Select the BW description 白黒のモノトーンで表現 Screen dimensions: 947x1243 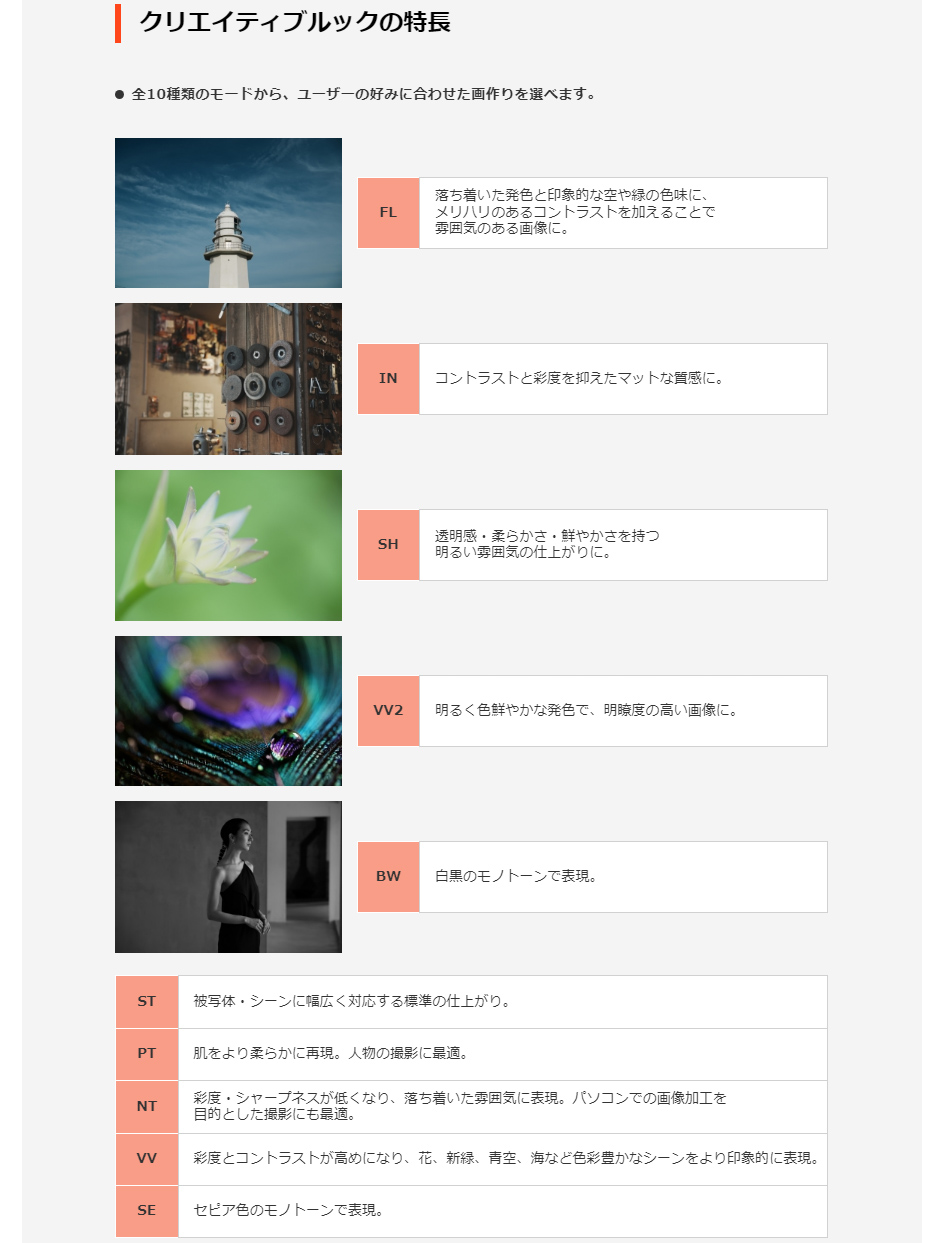(x=516, y=877)
